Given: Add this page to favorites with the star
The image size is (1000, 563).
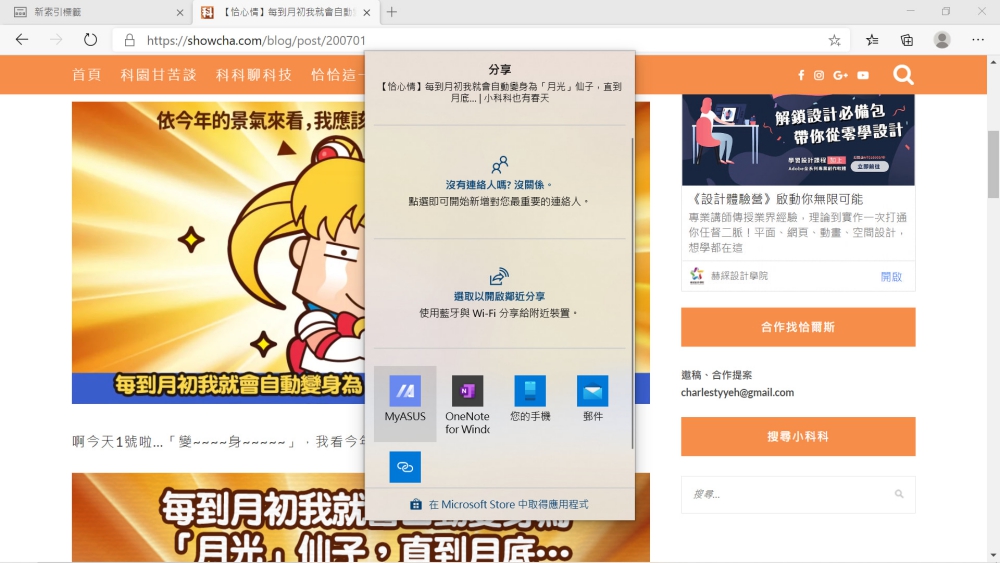Looking at the screenshot, I should click(834, 40).
